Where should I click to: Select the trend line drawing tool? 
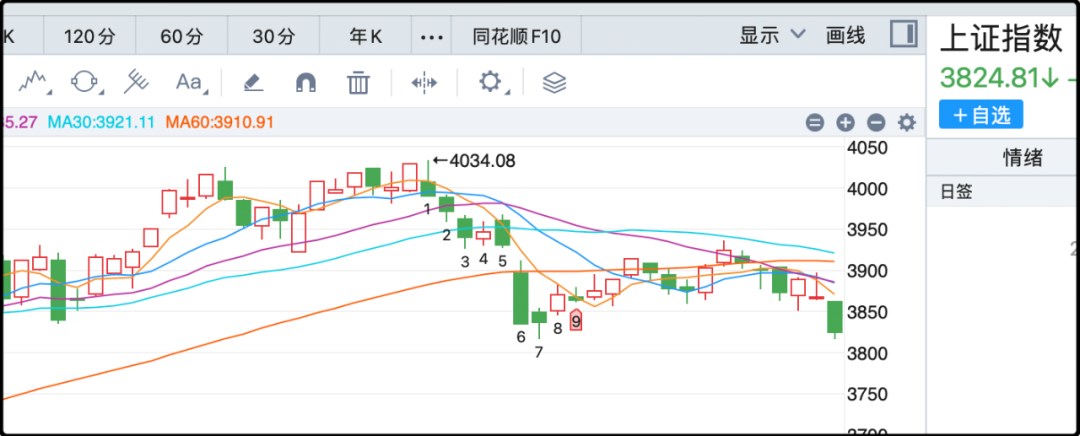coord(32,82)
